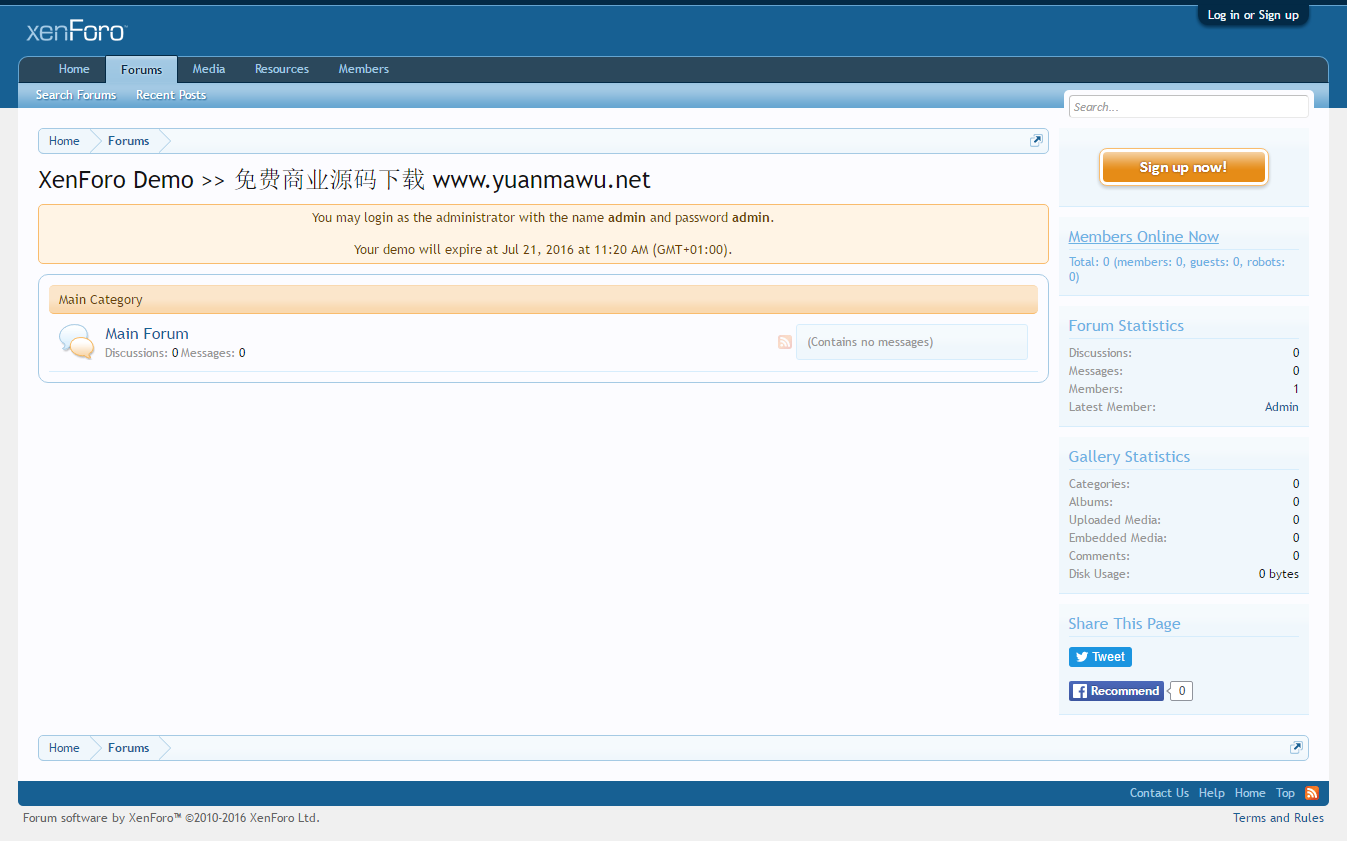1347x841 pixels.
Task: Click Forums in the bottom breadcrumb
Action: pos(129,748)
